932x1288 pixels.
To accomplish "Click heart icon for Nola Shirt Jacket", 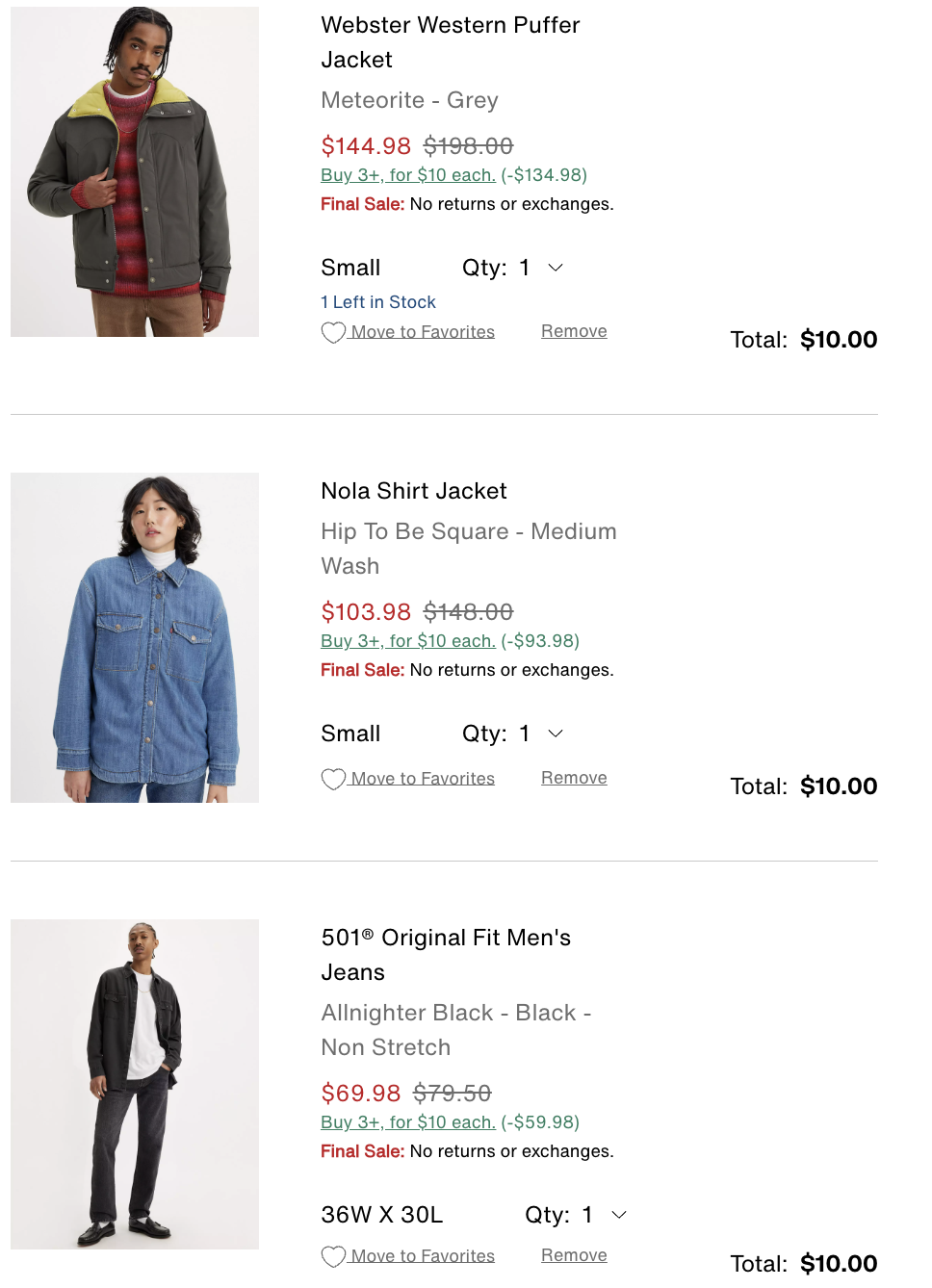I will coord(333,779).
